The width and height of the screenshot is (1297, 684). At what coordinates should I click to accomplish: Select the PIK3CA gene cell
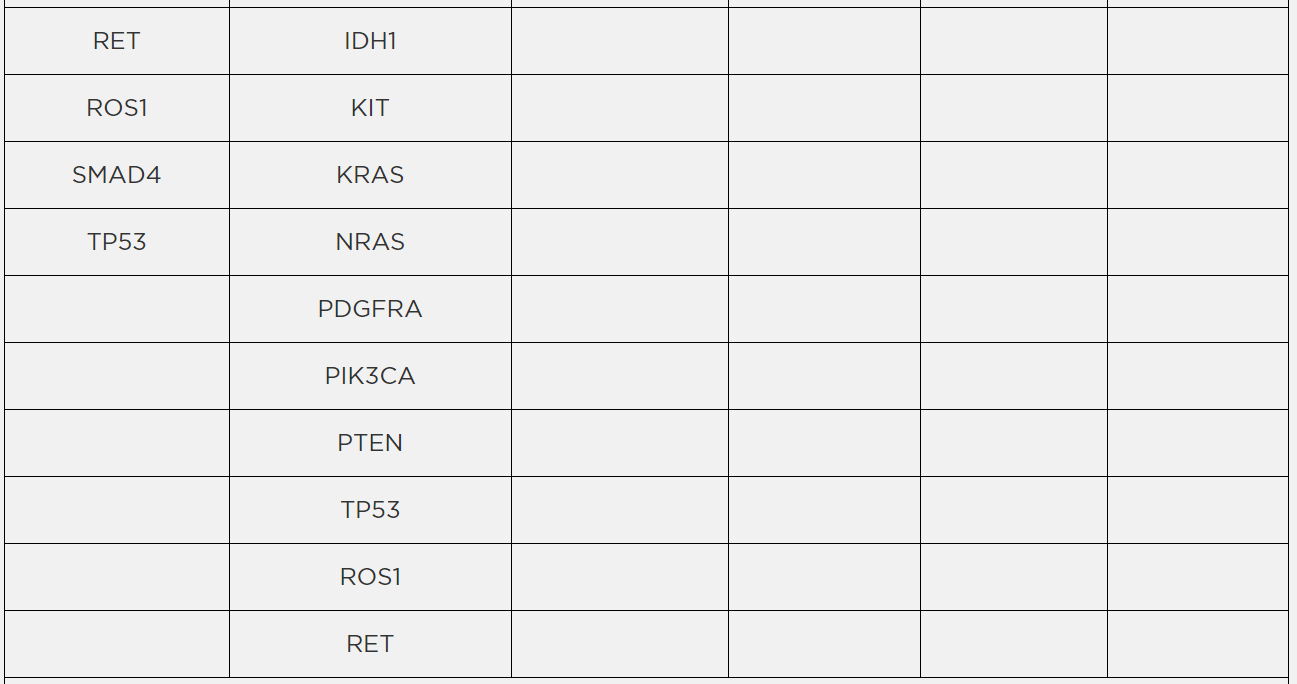tap(370, 376)
